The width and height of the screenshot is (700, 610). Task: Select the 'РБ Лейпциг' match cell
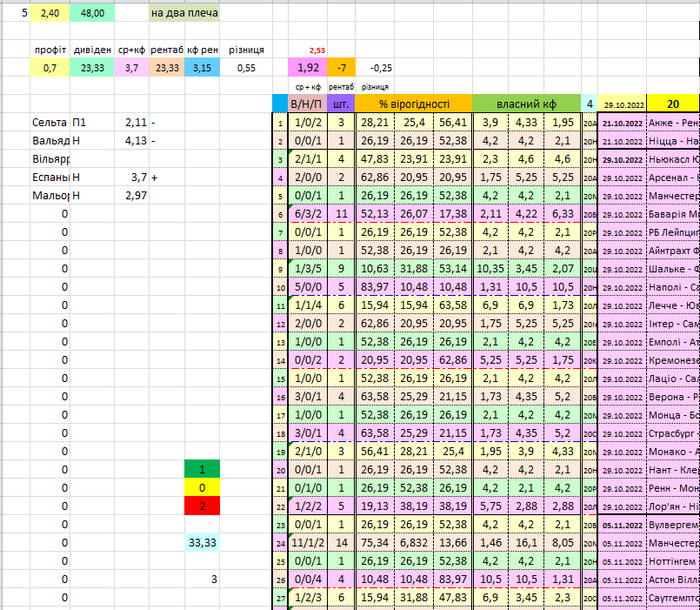coord(673,232)
